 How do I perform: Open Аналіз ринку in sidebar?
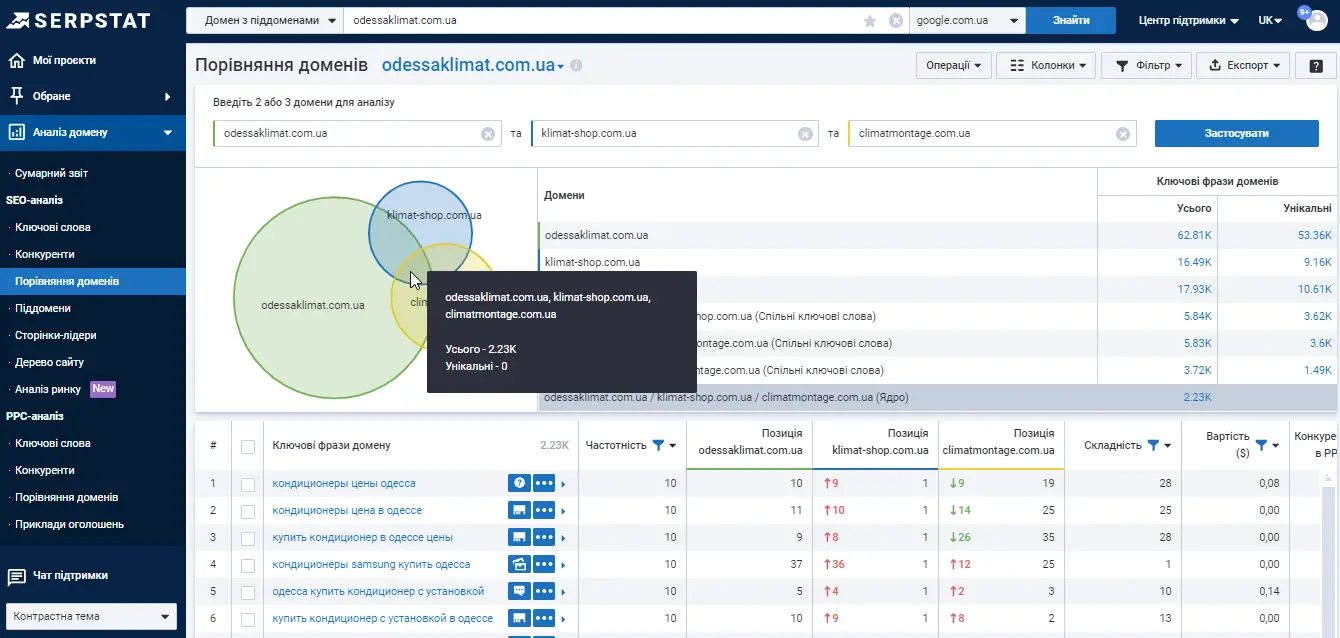click(48, 389)
